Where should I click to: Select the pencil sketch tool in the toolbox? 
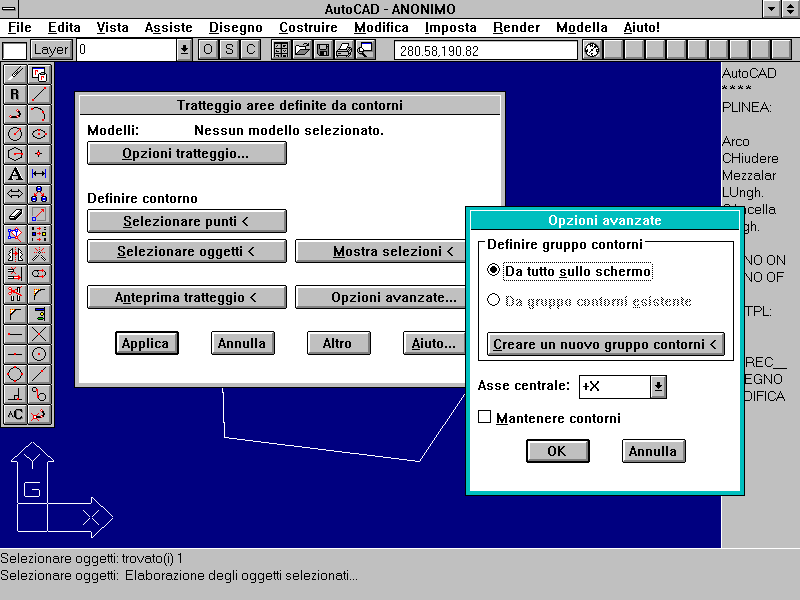15,74
